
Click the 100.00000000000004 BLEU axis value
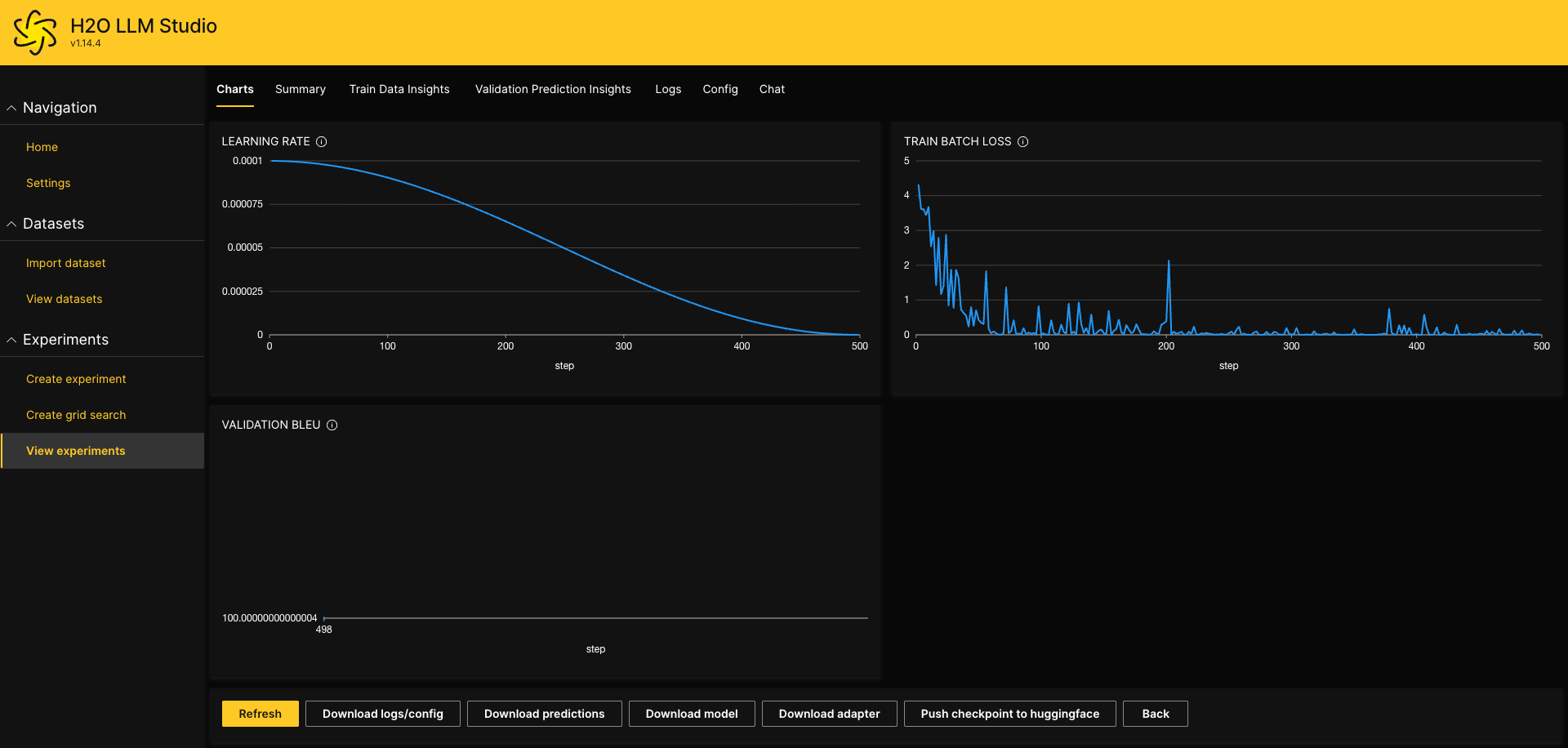point(269,618)
